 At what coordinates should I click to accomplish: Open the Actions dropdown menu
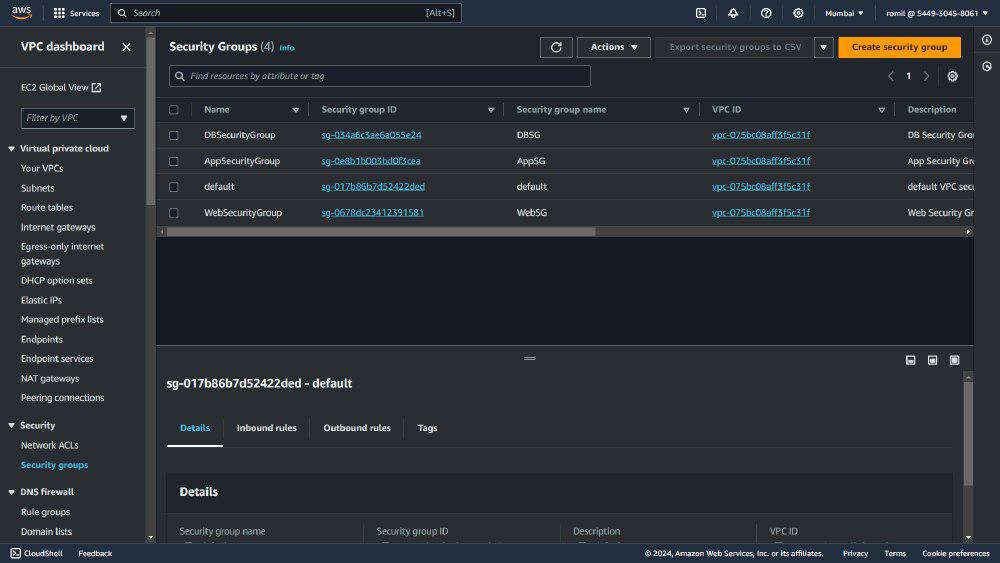[613, 47]
